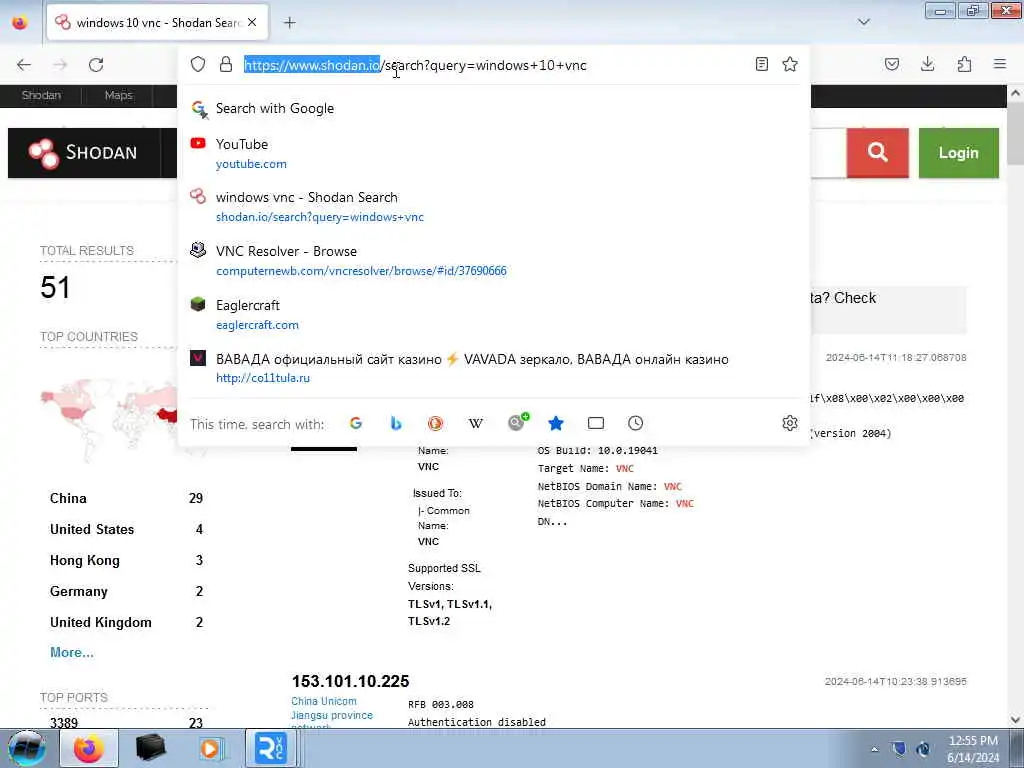Choose VNC Resolver - Browse suggestion
This screenshot has width=1024, height=768.
point(493,260)
